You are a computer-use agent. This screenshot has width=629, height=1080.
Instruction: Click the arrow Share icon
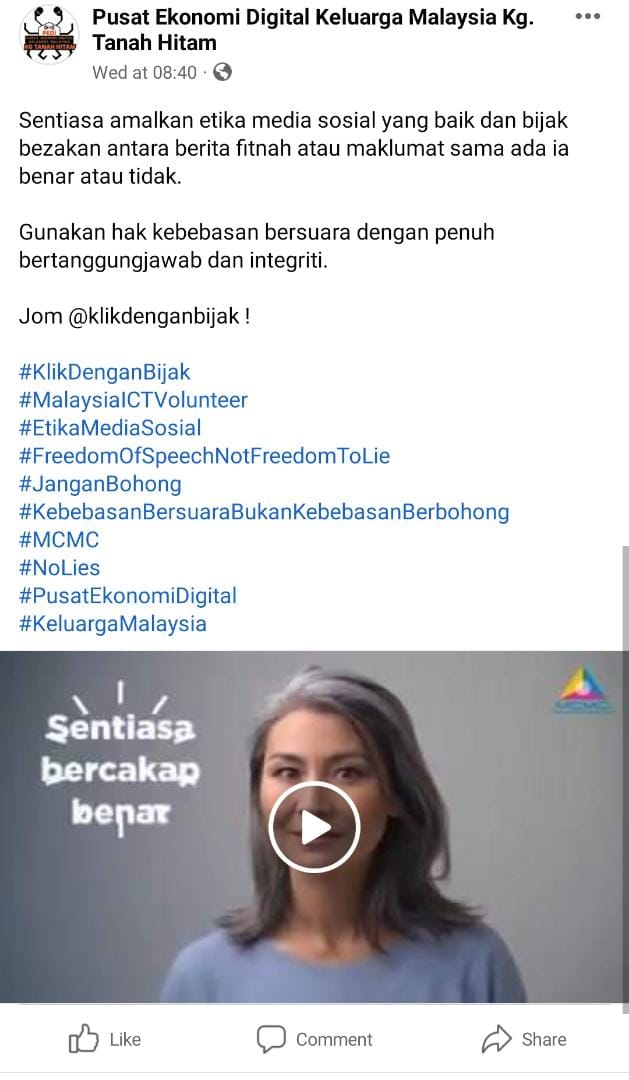(496, 1039)
